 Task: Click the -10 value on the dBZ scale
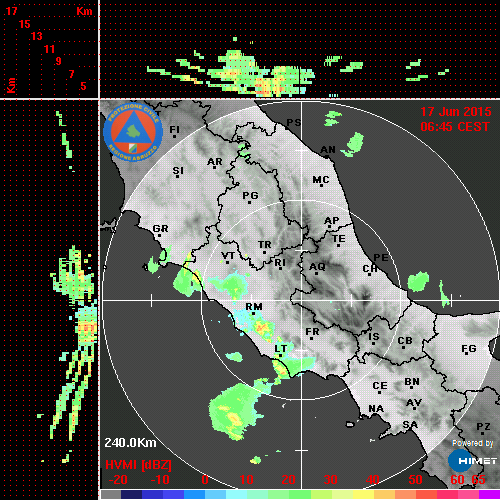click(x=160, y=480)
